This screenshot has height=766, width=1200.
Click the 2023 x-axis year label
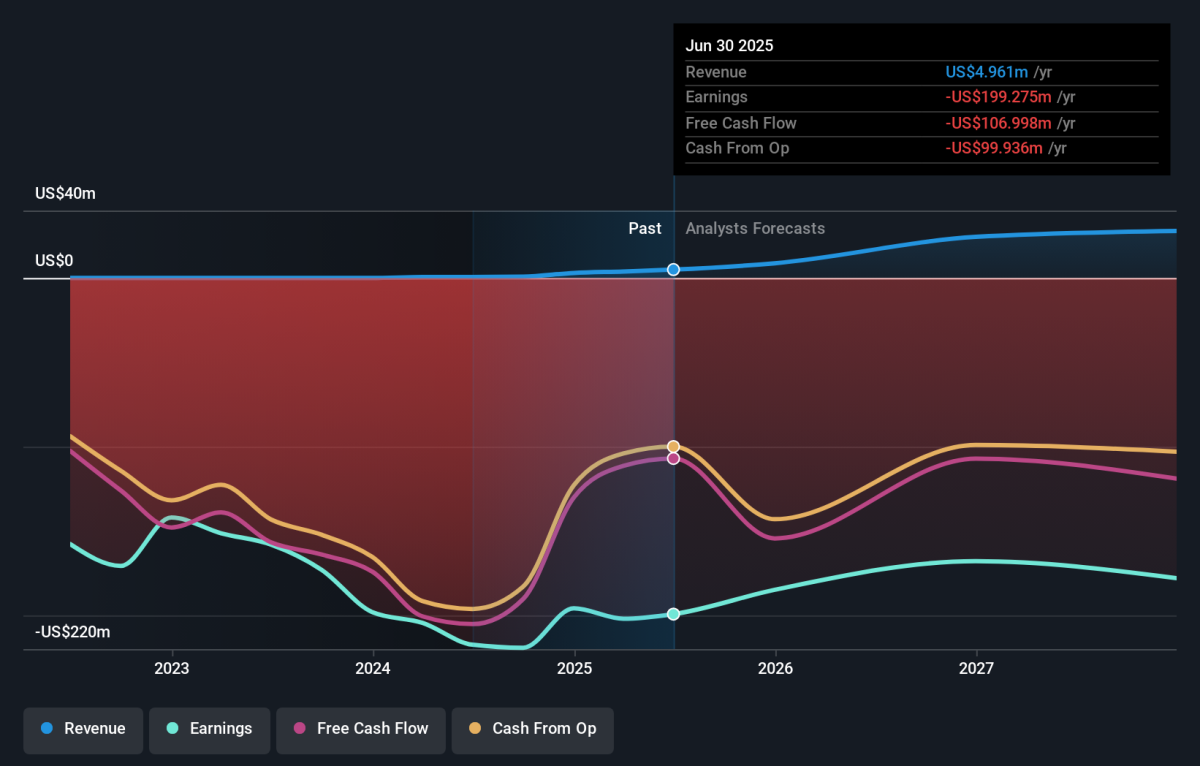pos(172,668)
